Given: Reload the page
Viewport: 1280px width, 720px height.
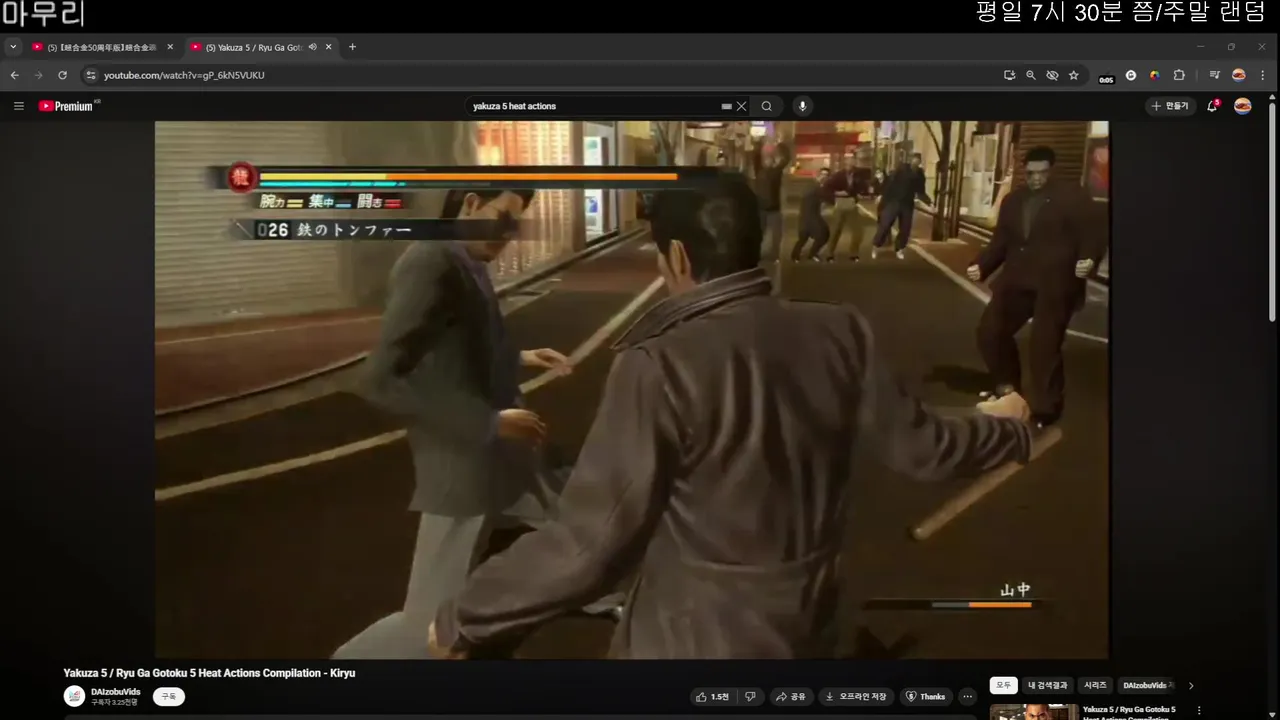Looking at the screenshot, I should tap(62, 75).
